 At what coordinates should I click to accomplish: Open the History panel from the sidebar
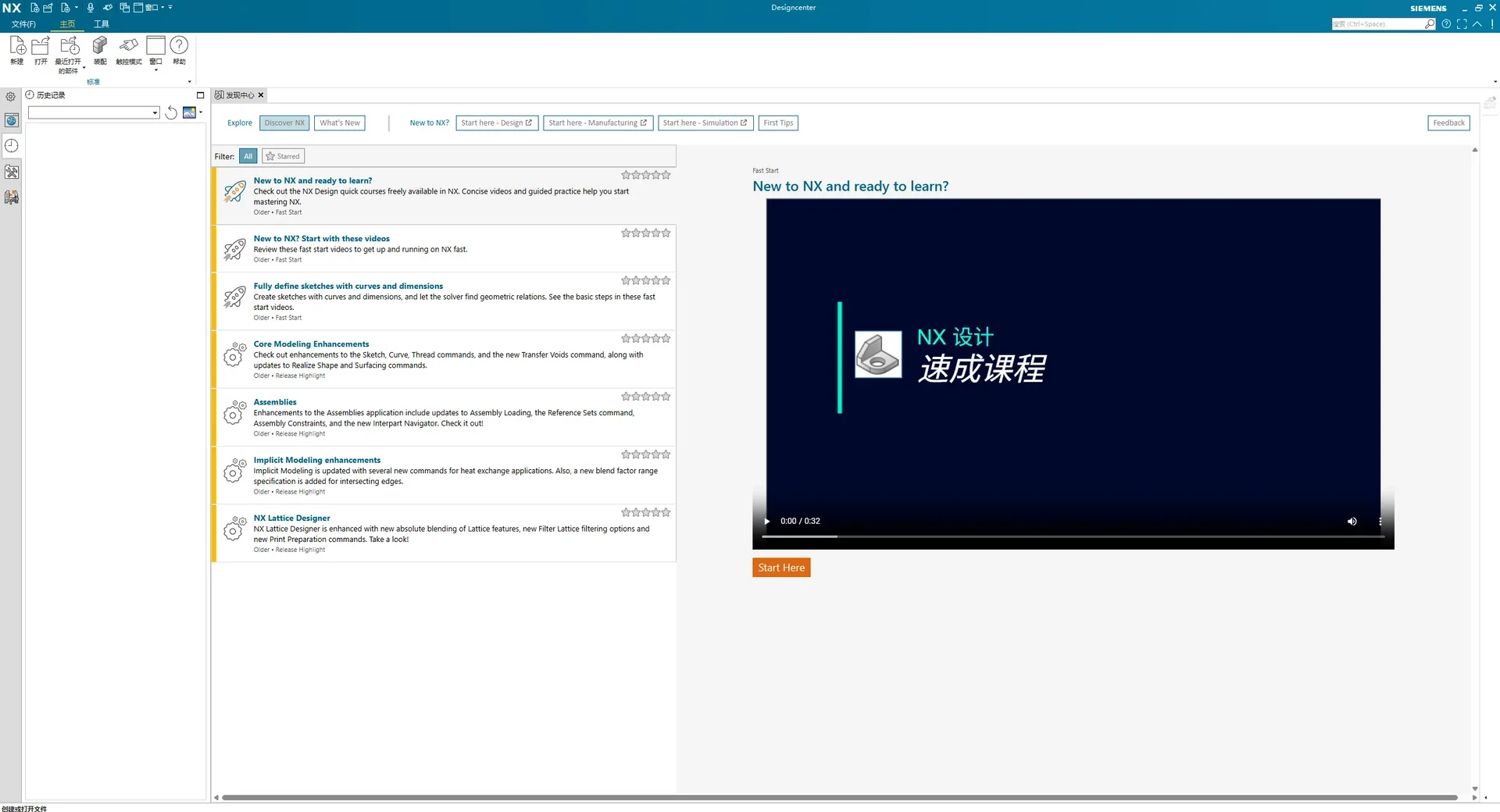click(x=12, y=145)
